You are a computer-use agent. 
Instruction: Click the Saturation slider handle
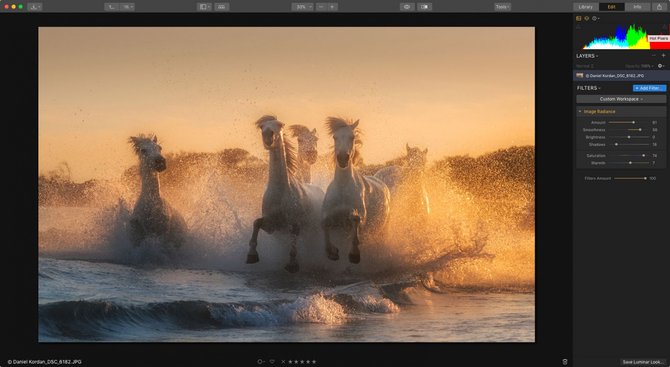(x=644, y=156)
